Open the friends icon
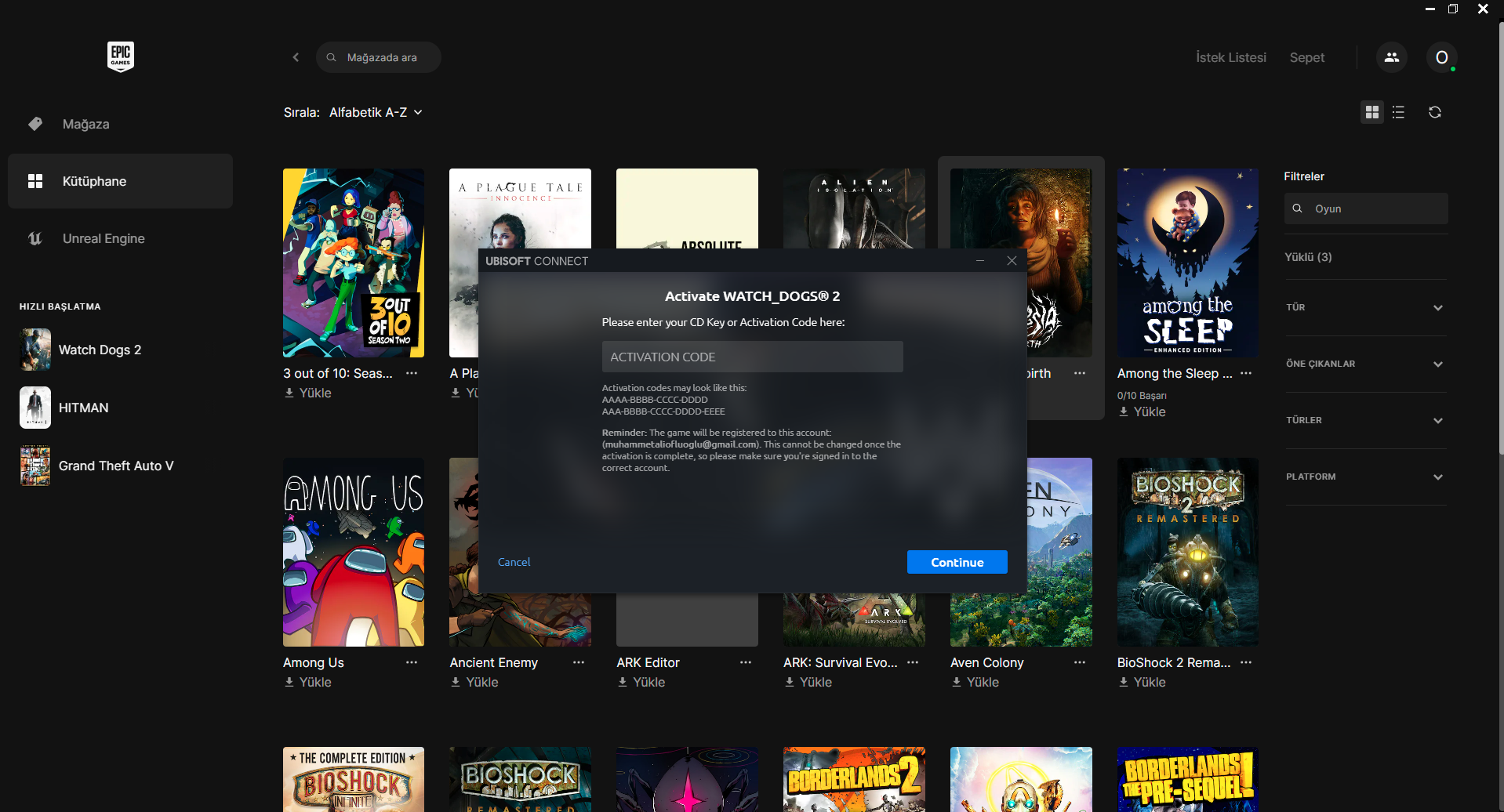 coord(1392,57)
